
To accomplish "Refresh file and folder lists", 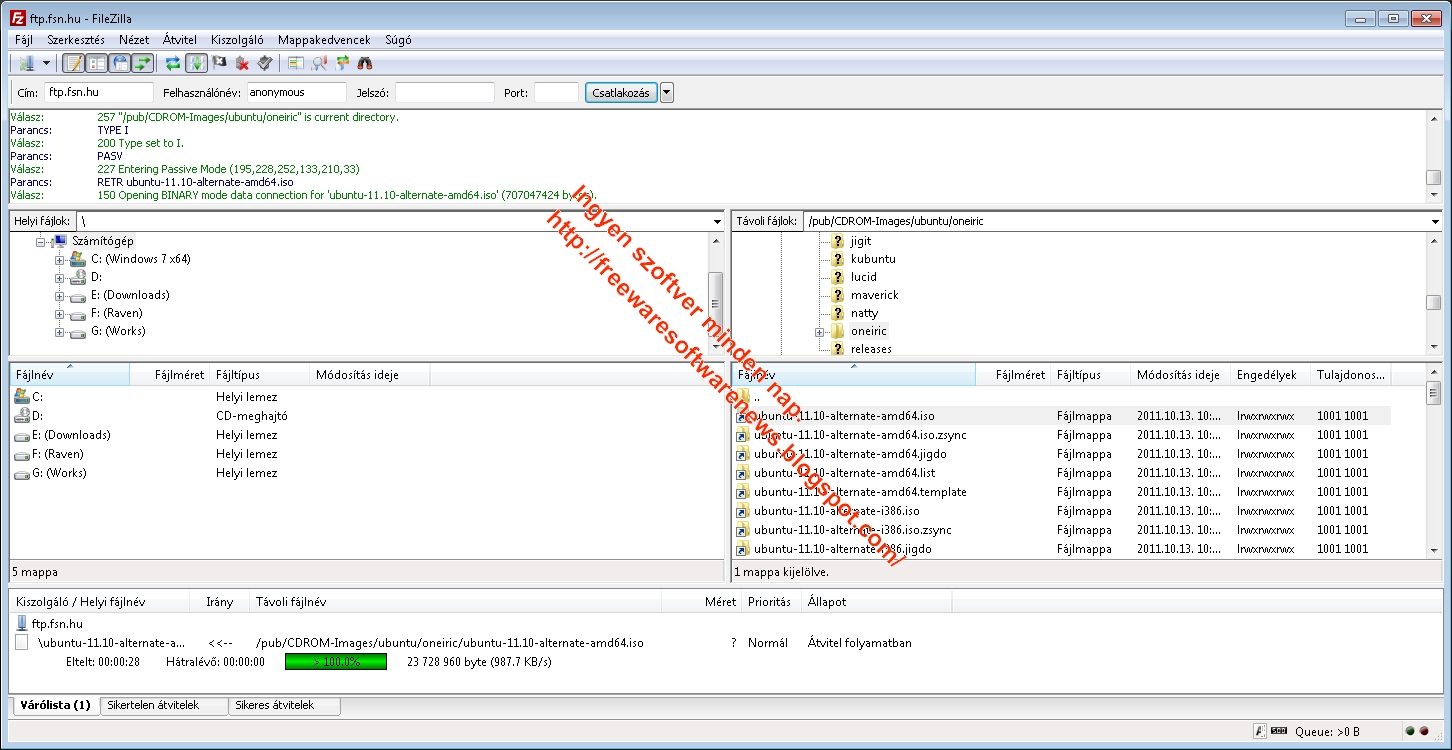I will [173, 63].
